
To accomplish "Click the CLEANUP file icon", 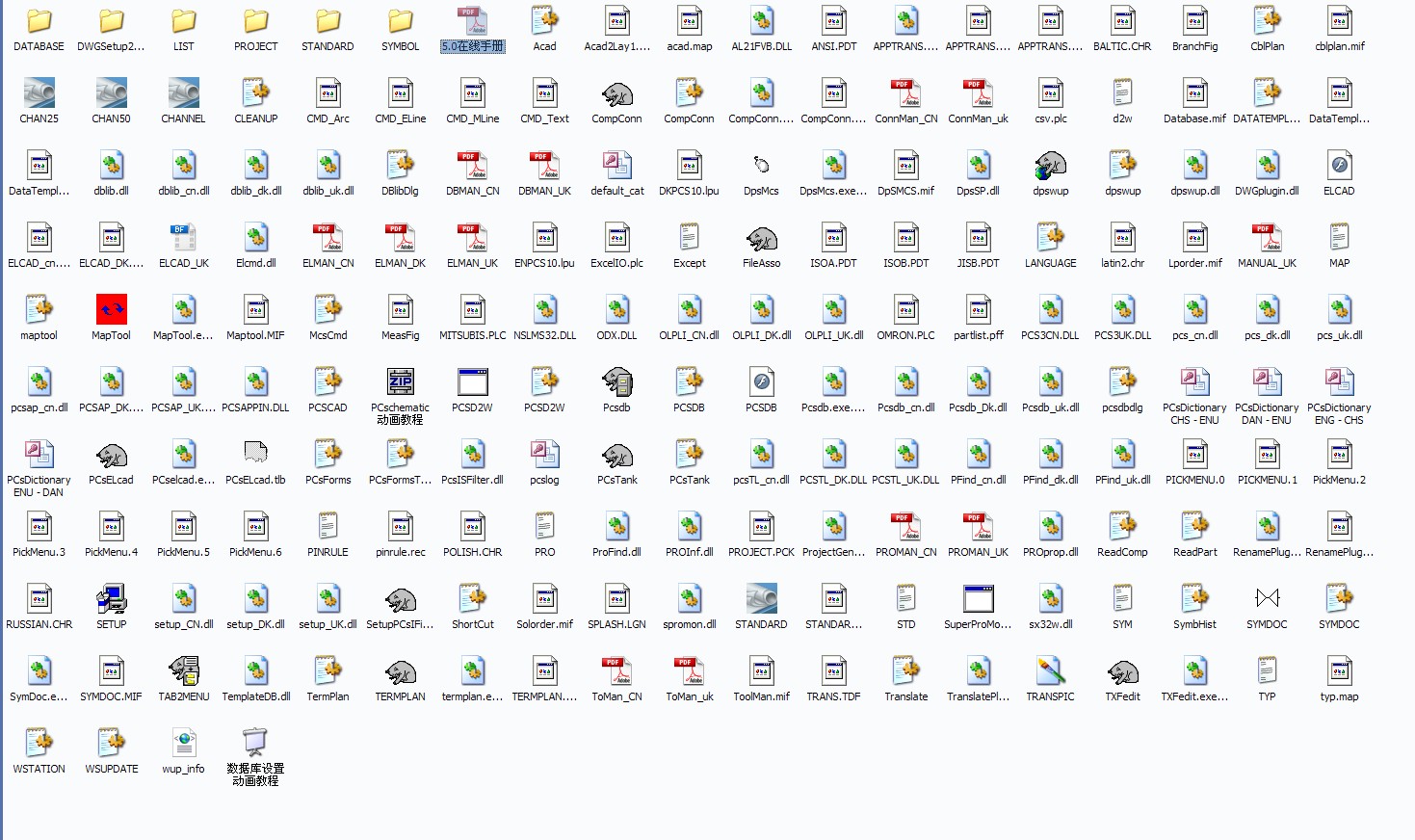I will [256, 92].
